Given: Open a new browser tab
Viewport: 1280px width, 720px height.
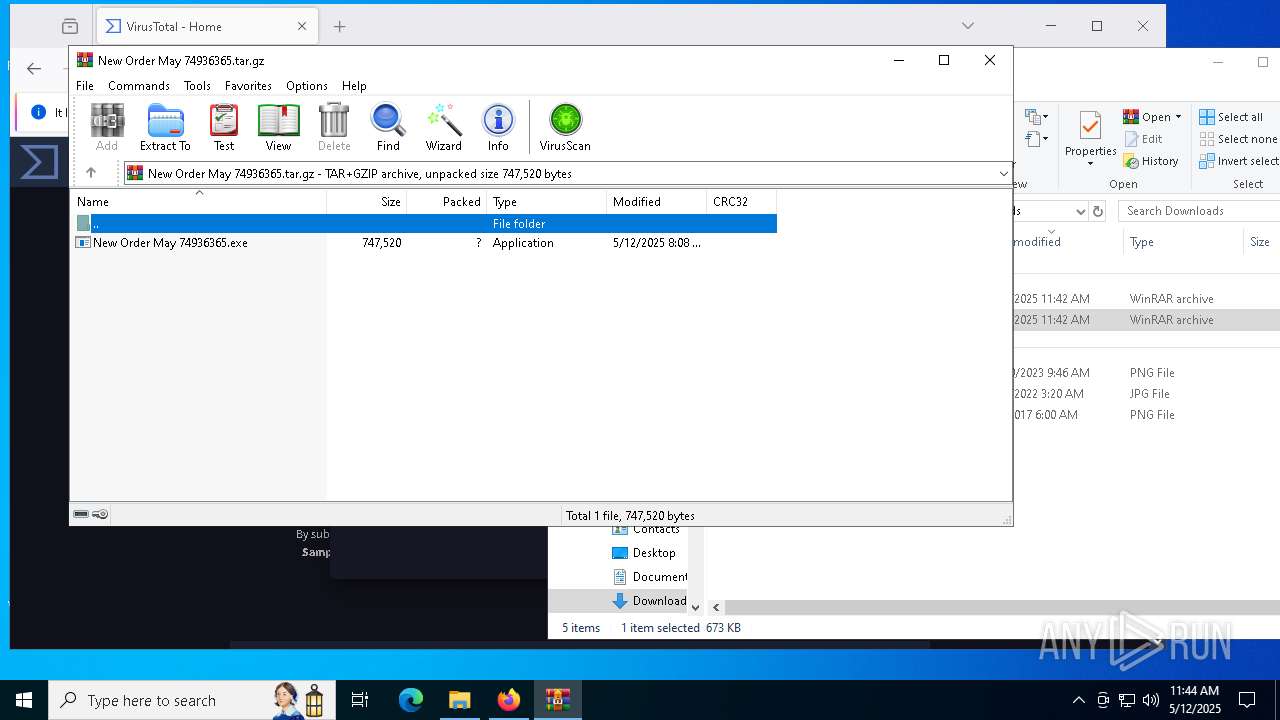Looking at the screenshot, I should [339, 26].
